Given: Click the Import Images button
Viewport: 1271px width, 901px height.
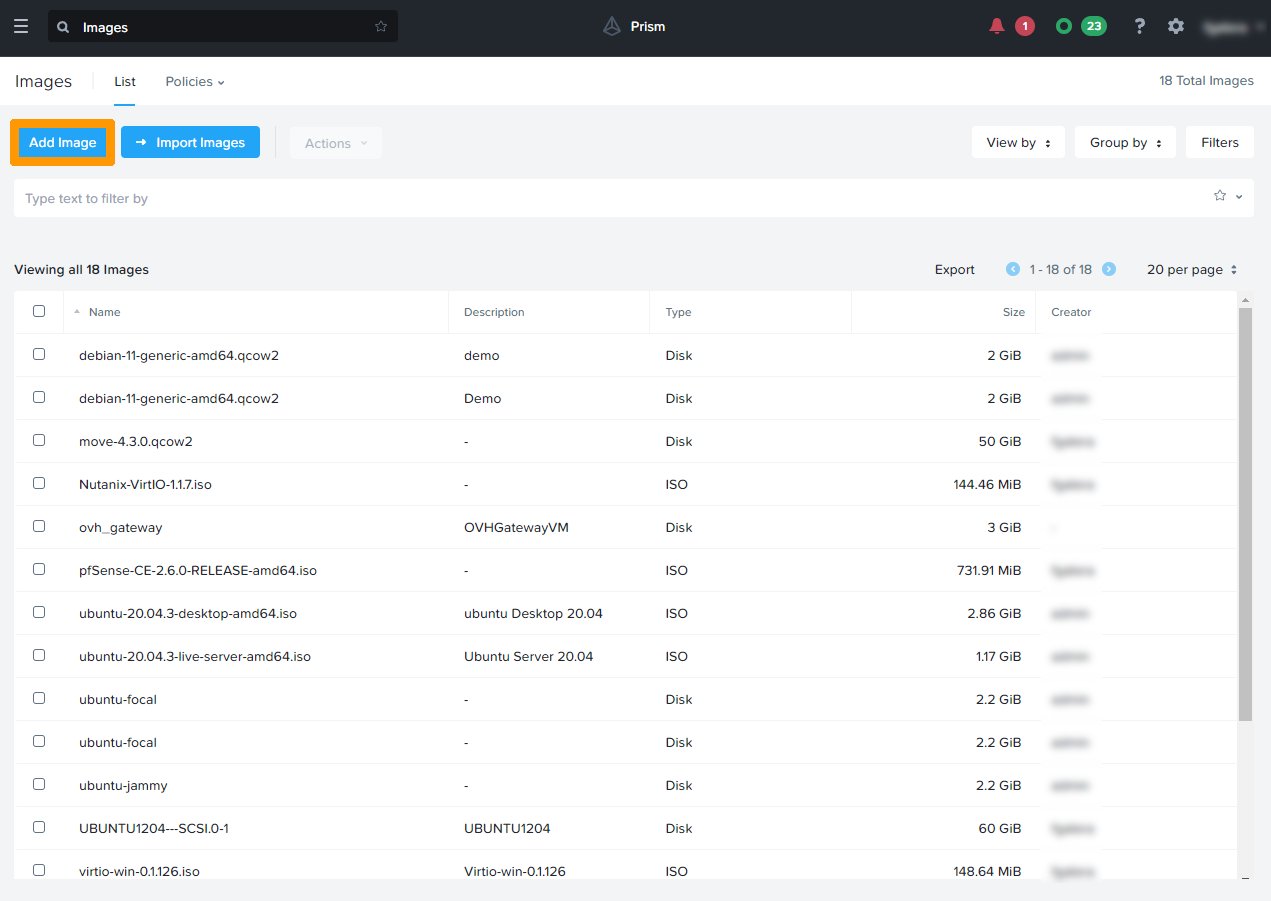Looking at the screenshot, I should pos(190,143).
